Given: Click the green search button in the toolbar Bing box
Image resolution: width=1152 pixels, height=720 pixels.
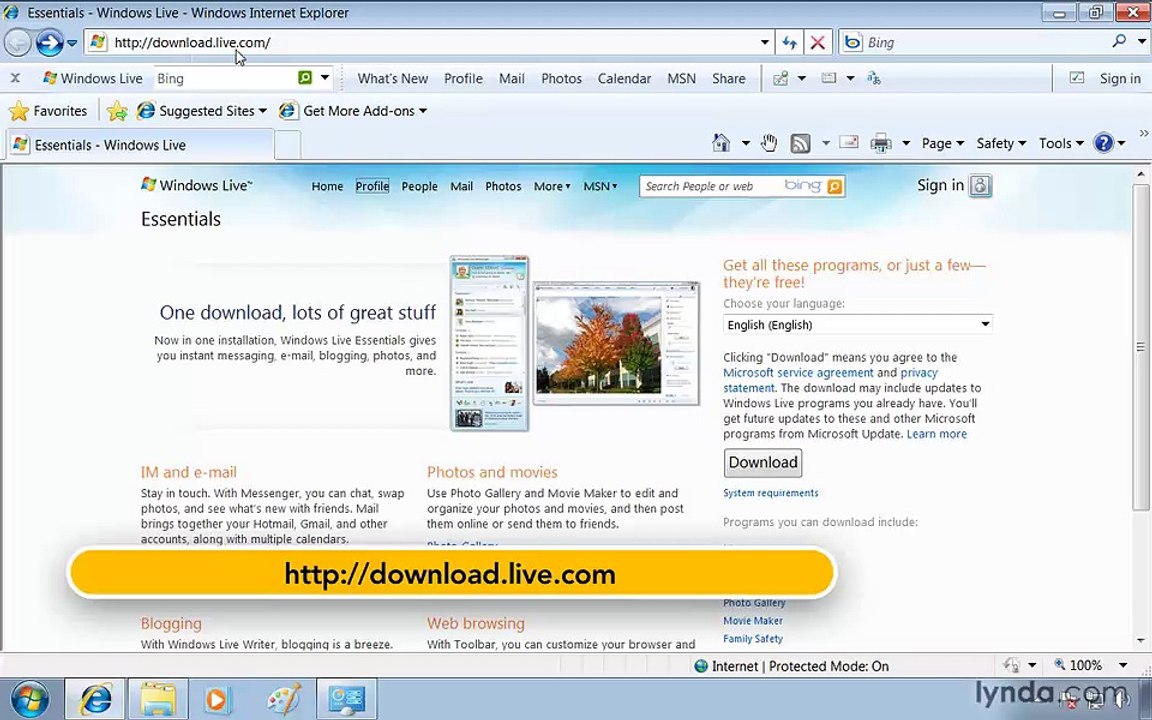Looking at the screenshot, I should click(x=305, y=77).
